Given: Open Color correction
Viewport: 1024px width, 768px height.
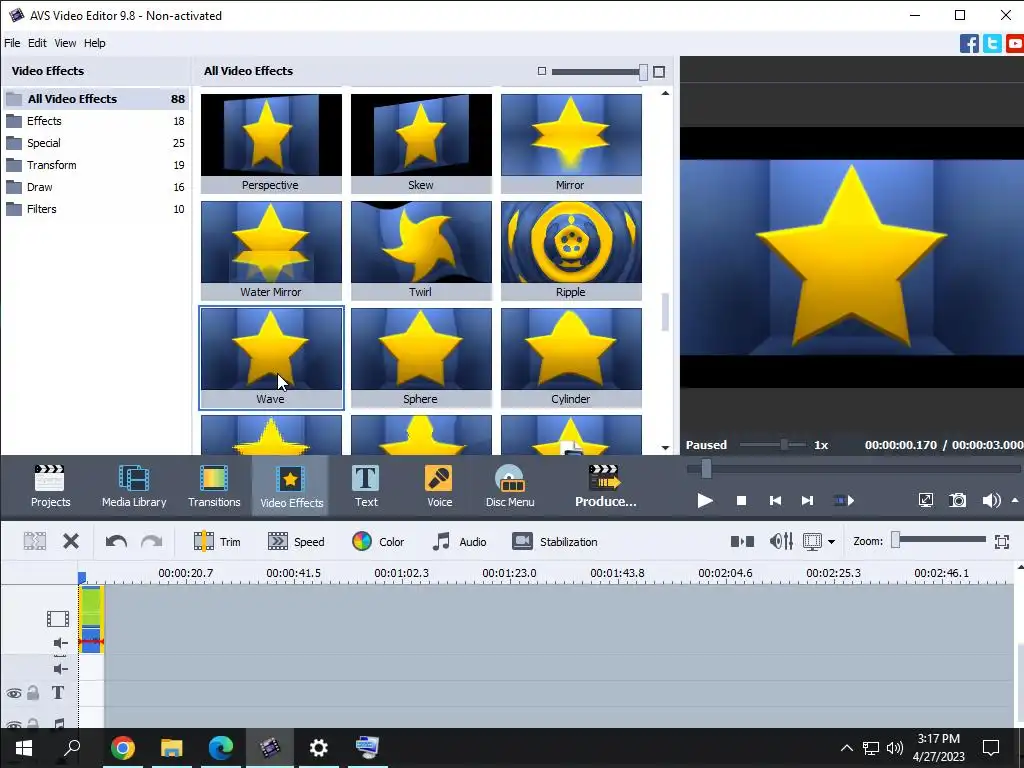Looking at the screenshot, I should pyautogui.click(x=378, y=541).
